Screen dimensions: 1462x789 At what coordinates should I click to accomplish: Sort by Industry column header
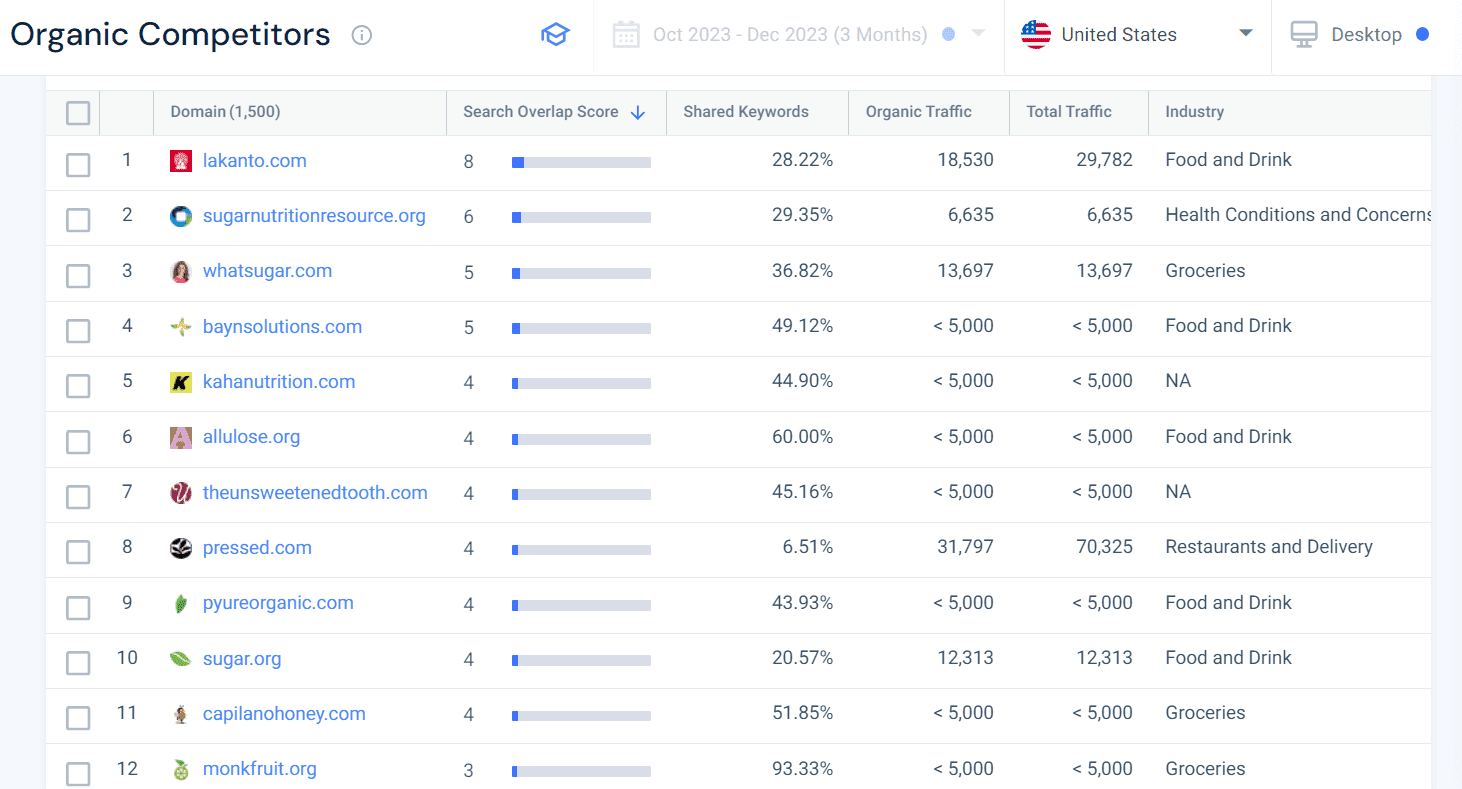1194,112
